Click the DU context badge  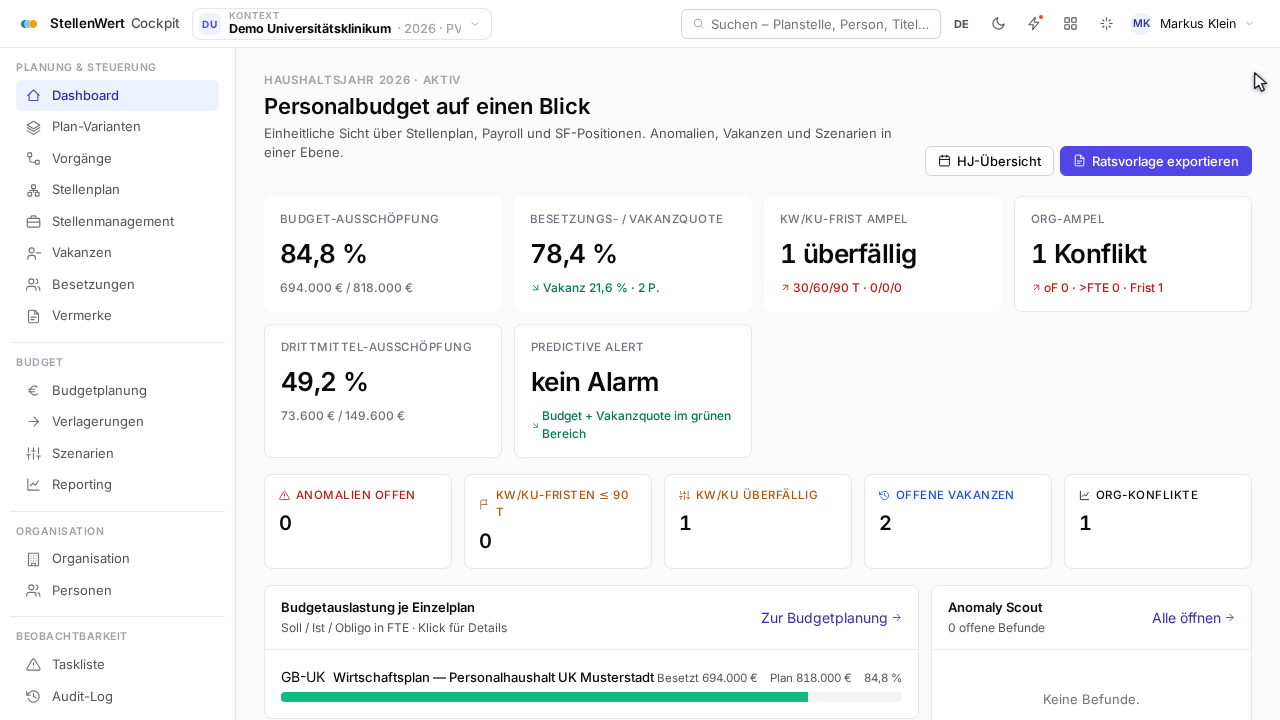click(x=210, y=24)
